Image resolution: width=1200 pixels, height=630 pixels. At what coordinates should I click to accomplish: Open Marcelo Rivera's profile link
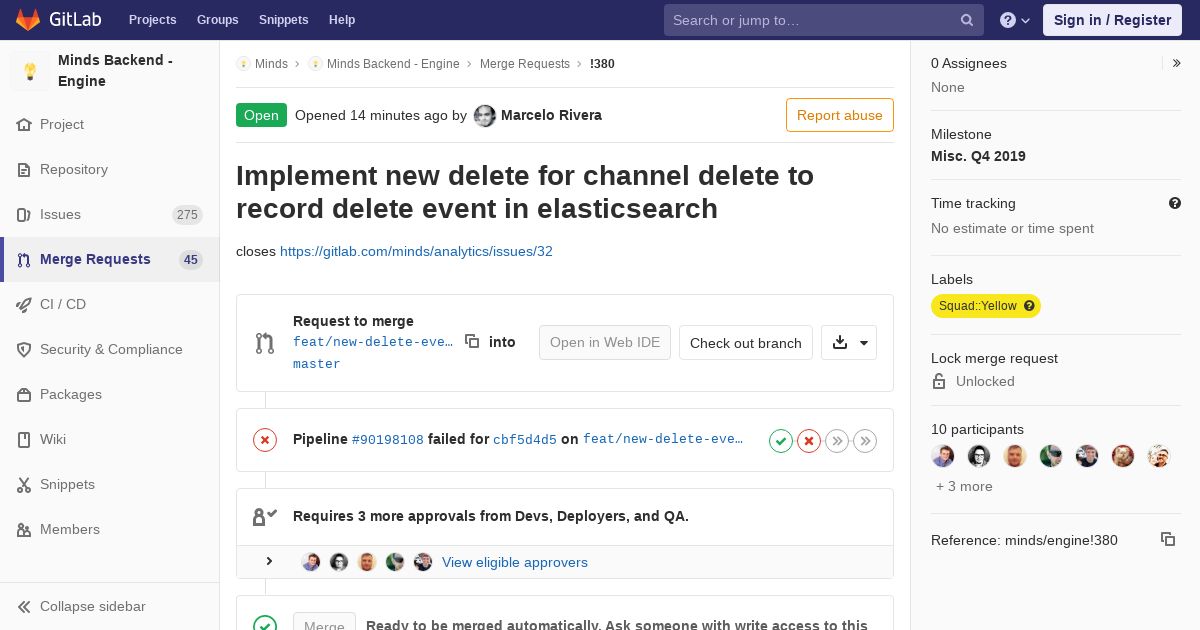pyautogui.click(x=551, y=115)
